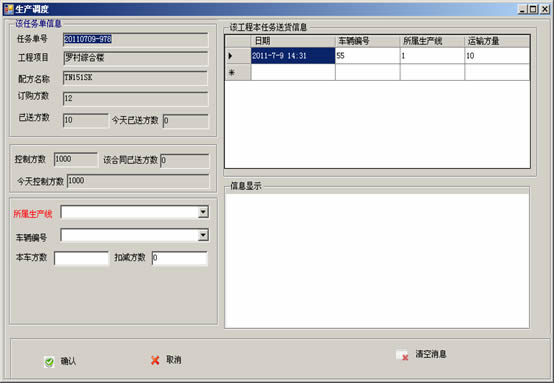Sort by the 日期 column header
Viewport: 554px width, 383px height.
pyautogui.click(x=293, y=41)
